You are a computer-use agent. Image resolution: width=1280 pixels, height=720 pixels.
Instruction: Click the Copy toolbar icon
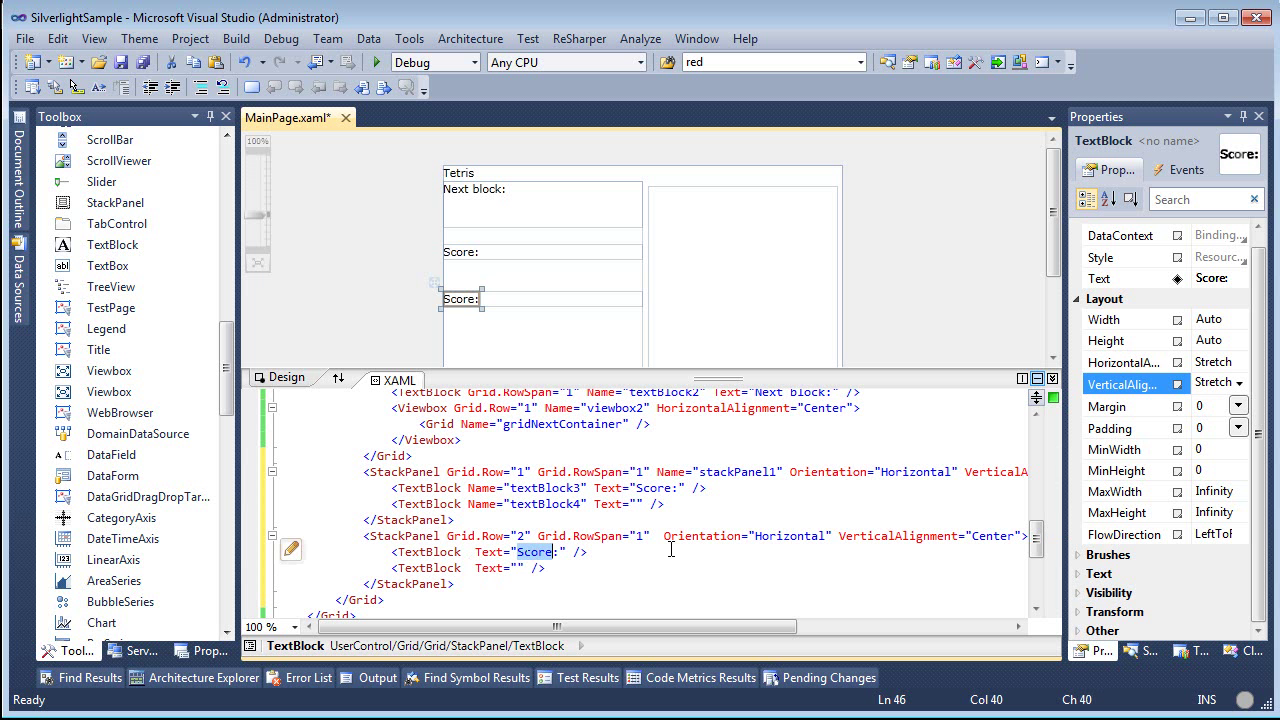193,62
